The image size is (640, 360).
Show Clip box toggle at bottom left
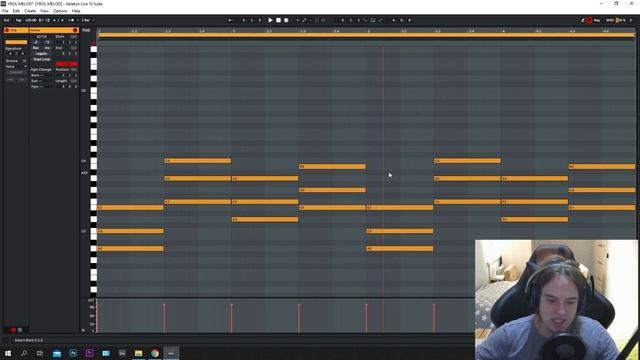[13, 330]
